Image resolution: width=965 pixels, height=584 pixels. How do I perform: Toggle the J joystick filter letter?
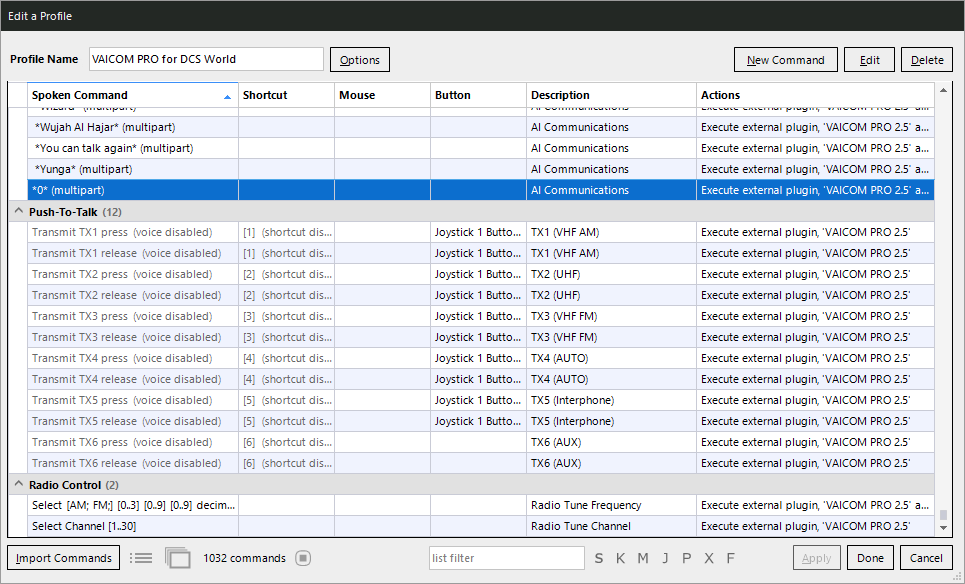point(665,558)
